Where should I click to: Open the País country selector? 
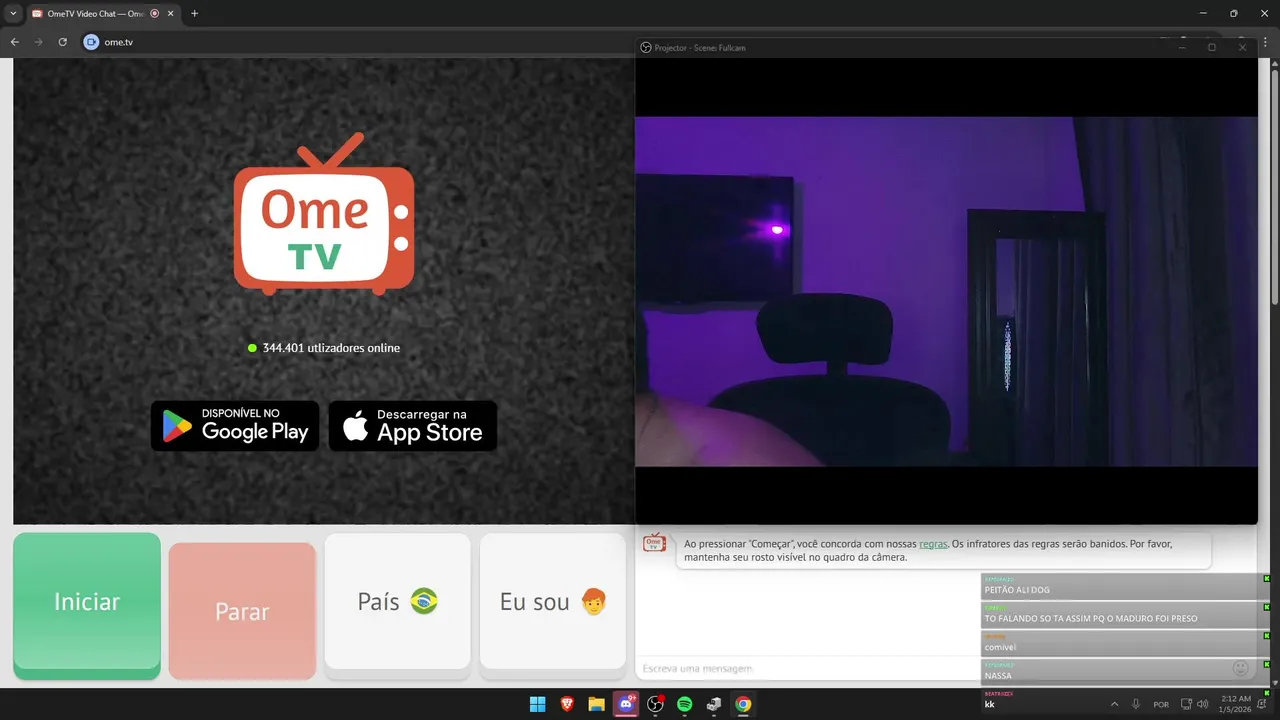point(397,601)
